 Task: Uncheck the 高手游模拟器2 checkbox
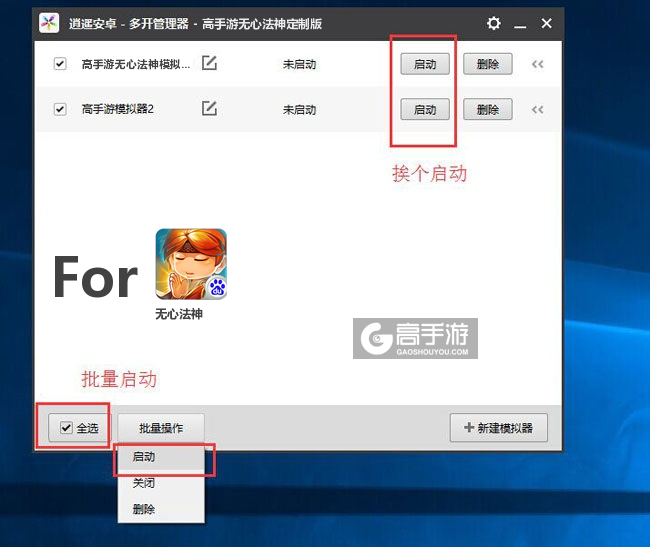(60, 109)
